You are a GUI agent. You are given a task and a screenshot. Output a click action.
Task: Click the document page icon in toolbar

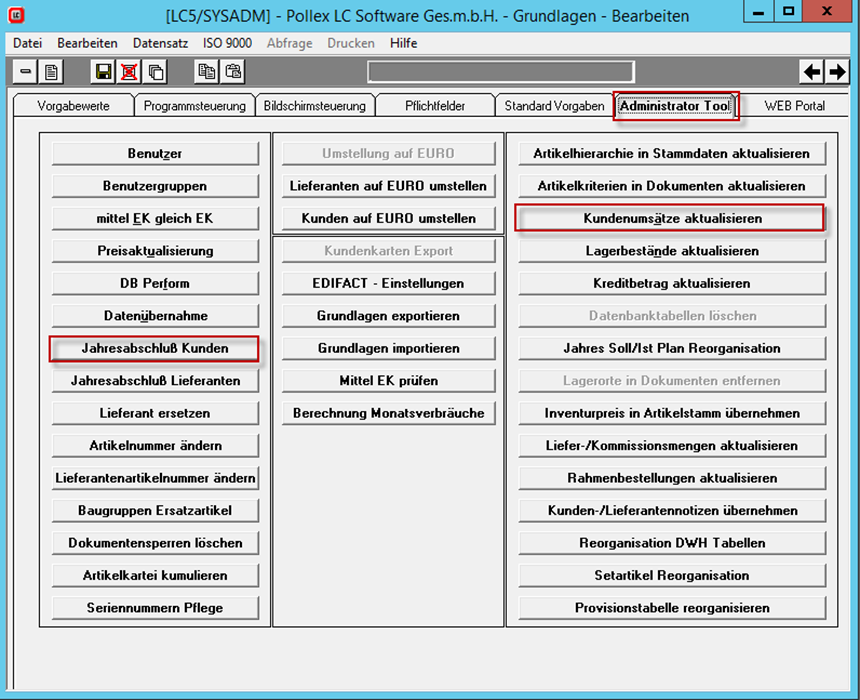click(x=51, y=72)
